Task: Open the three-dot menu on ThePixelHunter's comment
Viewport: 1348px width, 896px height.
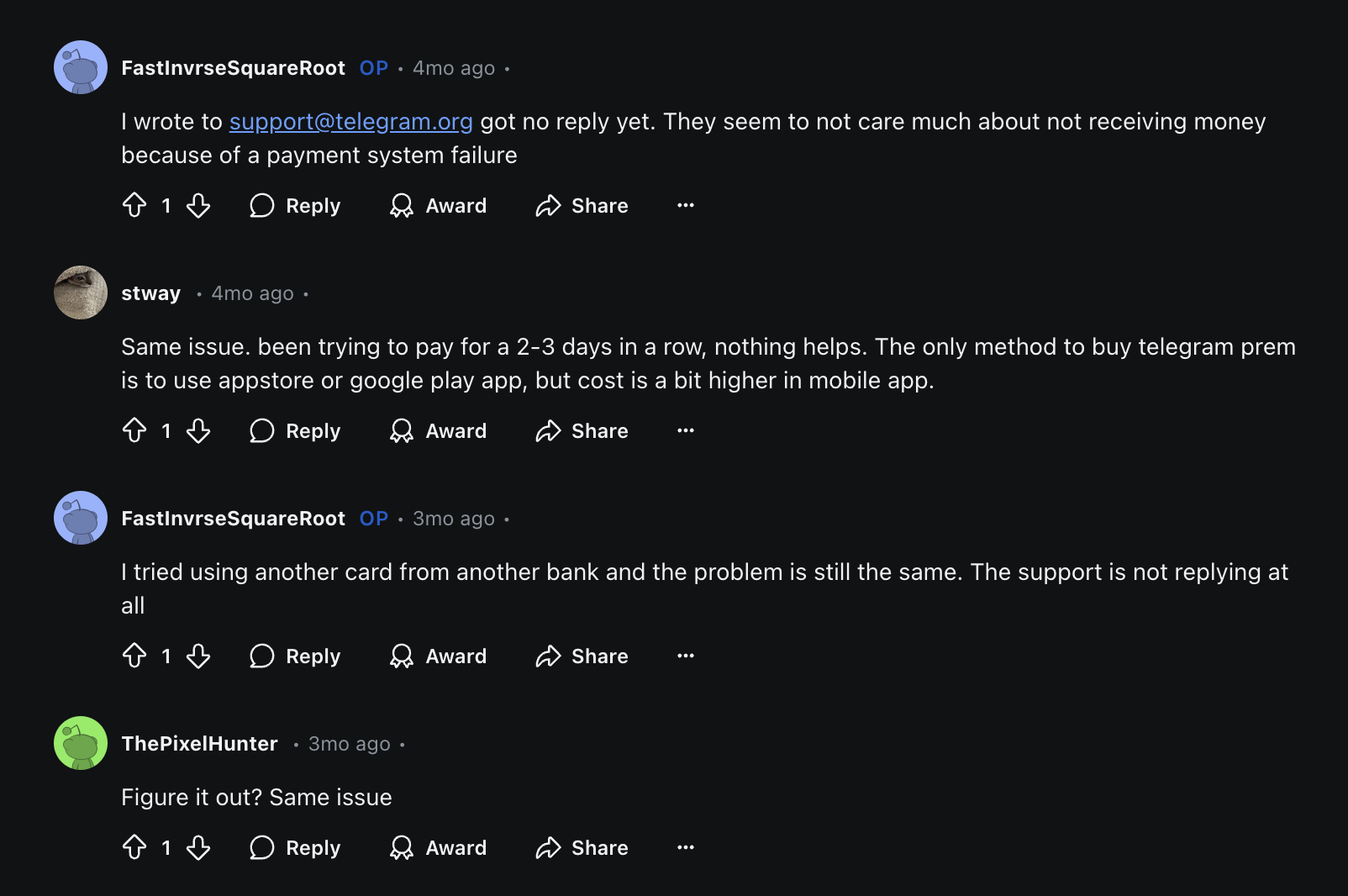Action: (x=686, y=847)
